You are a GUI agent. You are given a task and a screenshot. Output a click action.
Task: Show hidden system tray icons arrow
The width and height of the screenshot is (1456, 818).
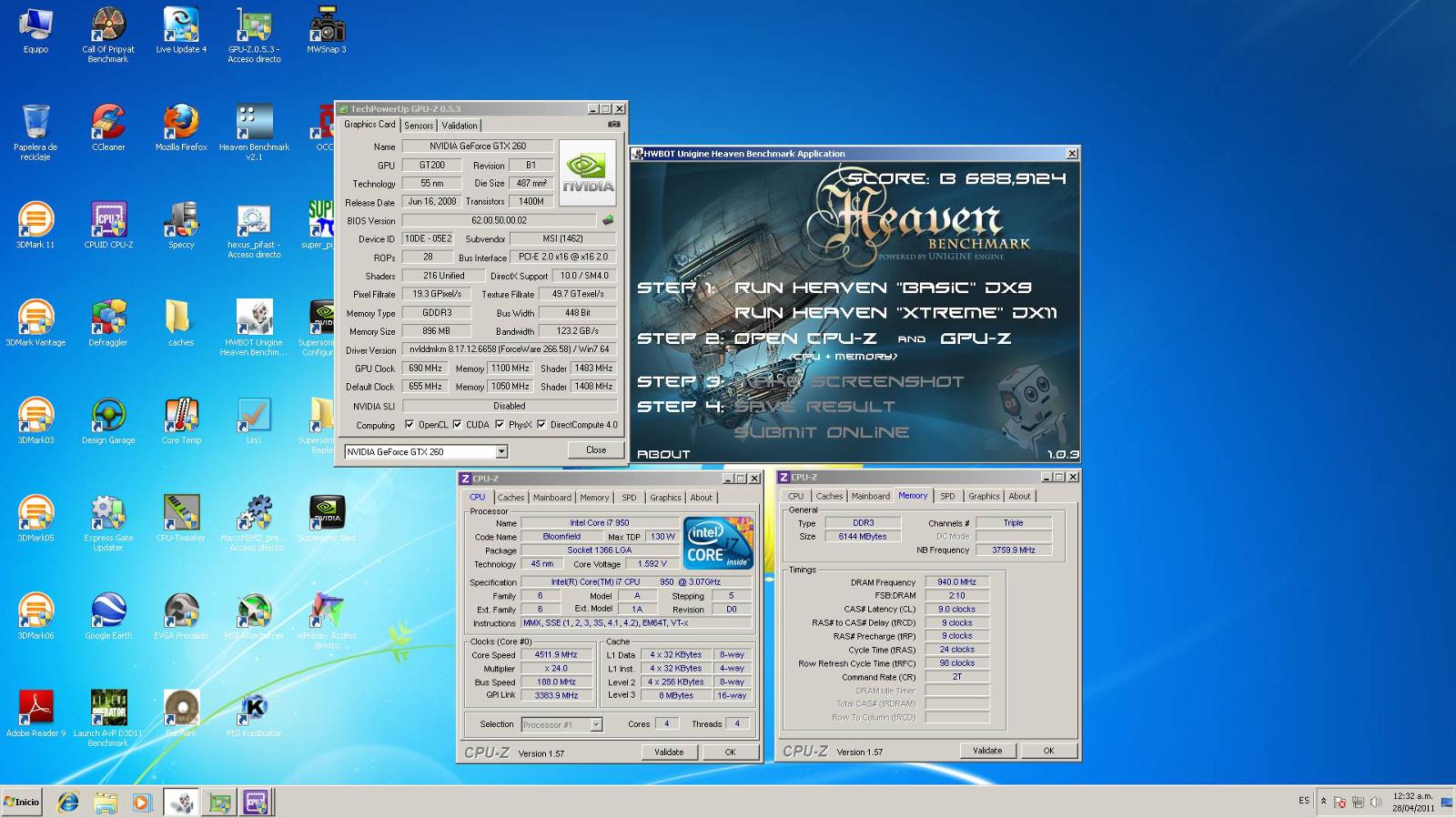pyautogui.click(x=1323, y=802)
